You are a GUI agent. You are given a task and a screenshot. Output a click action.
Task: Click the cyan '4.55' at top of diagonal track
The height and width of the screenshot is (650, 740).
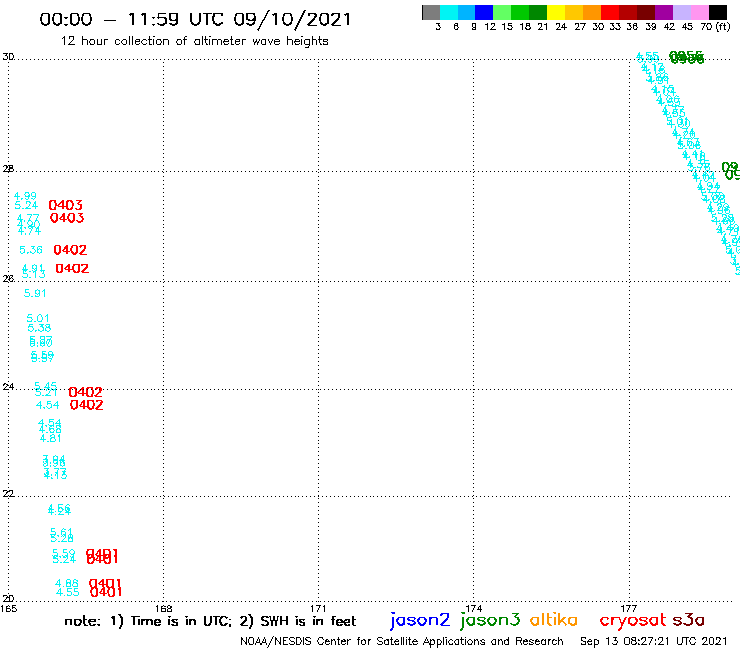[648, 57]
